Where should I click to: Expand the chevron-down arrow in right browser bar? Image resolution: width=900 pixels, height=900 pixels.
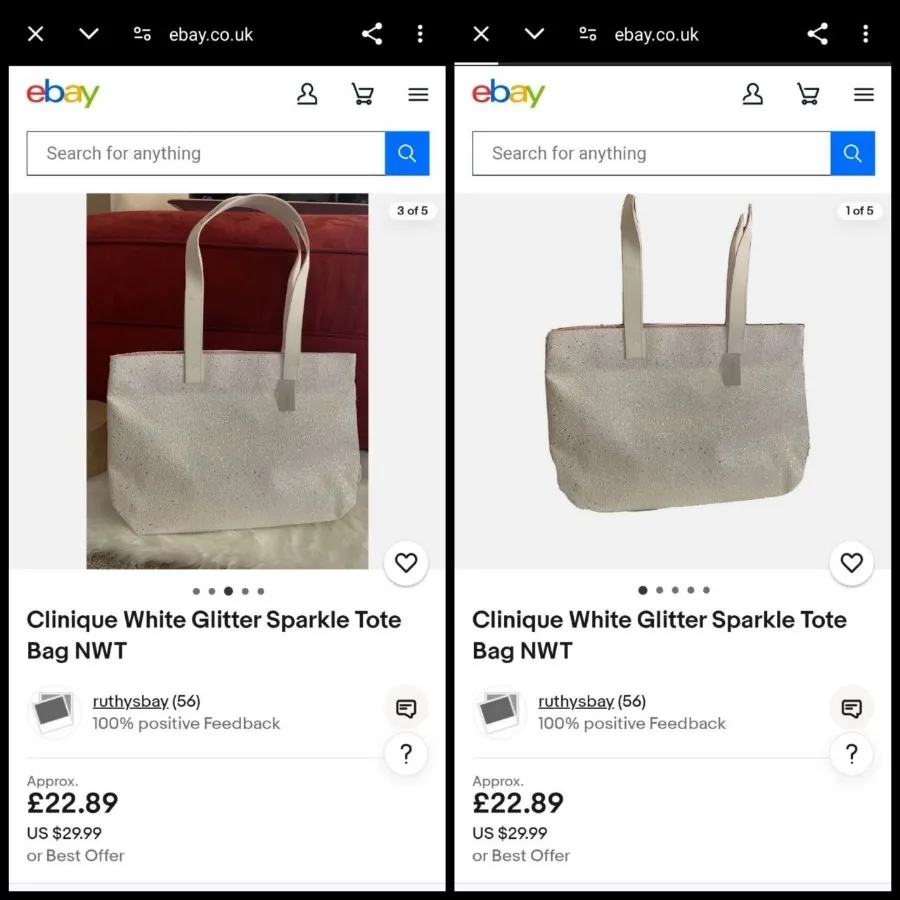tap(535, 34)
